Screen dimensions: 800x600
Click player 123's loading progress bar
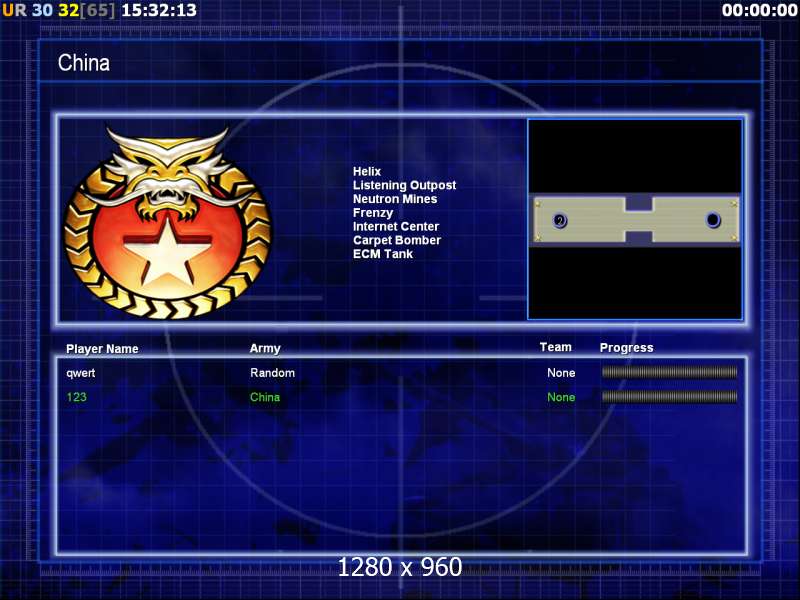(669, 396)
